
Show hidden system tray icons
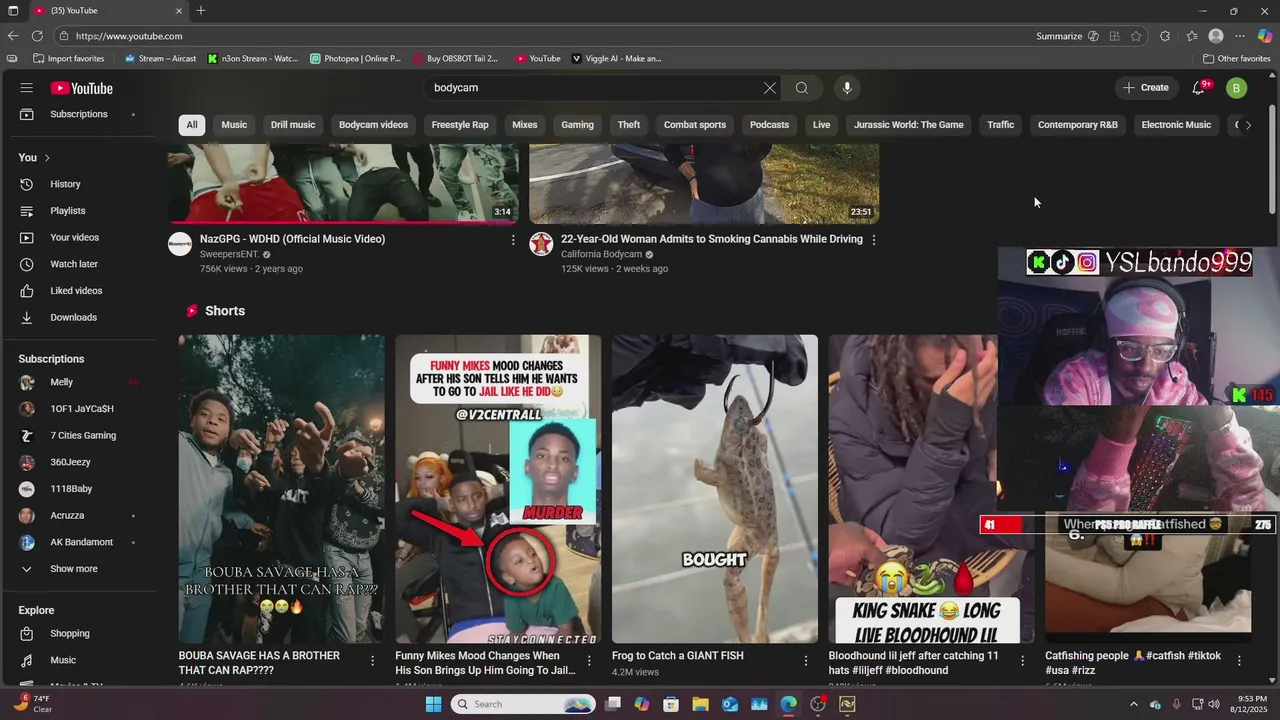point(1134,704)
